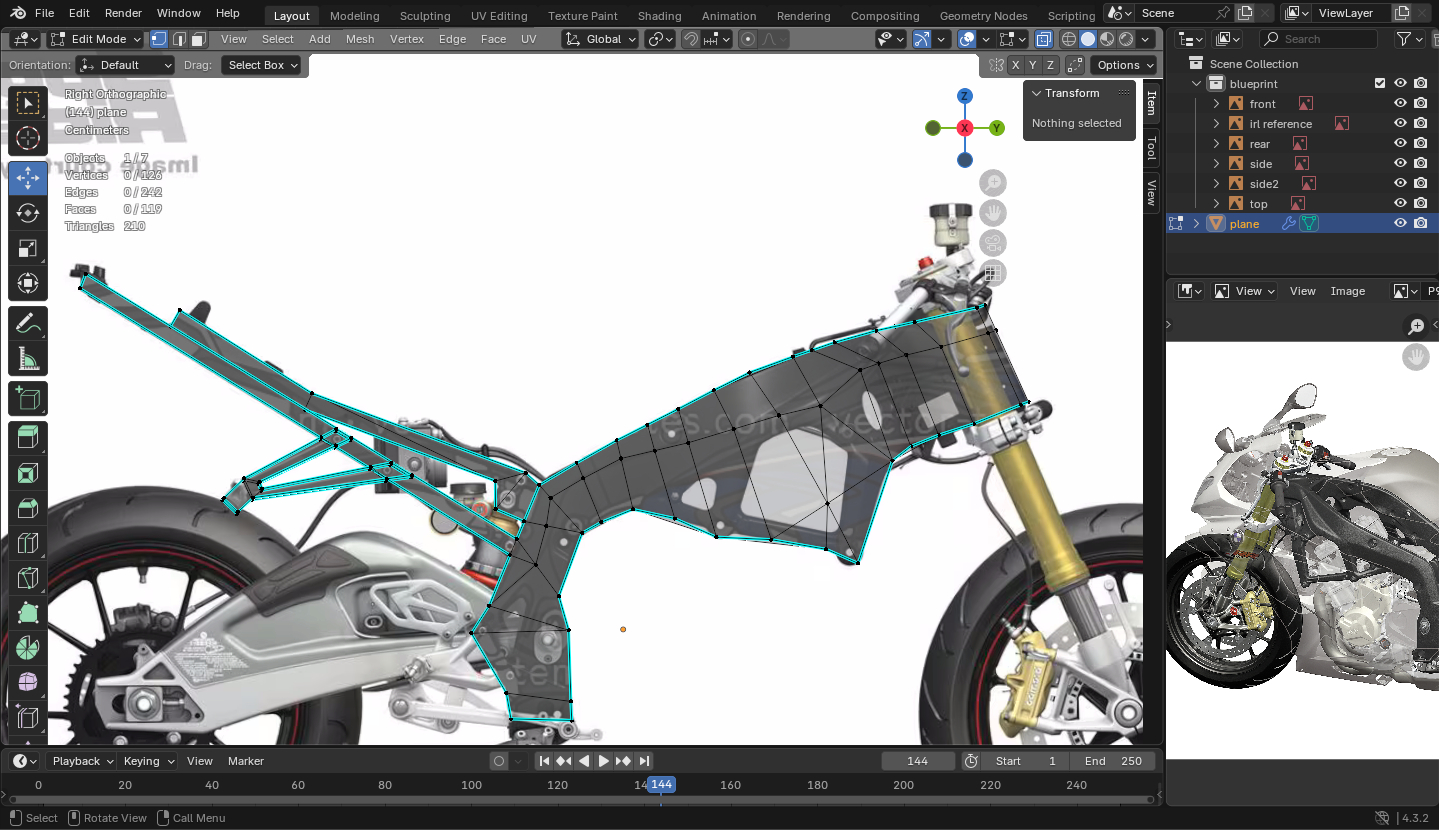Screen dimensions: 1439x830
Task: Toggle visibility of the plane object
Action: tap(1400, 224)
